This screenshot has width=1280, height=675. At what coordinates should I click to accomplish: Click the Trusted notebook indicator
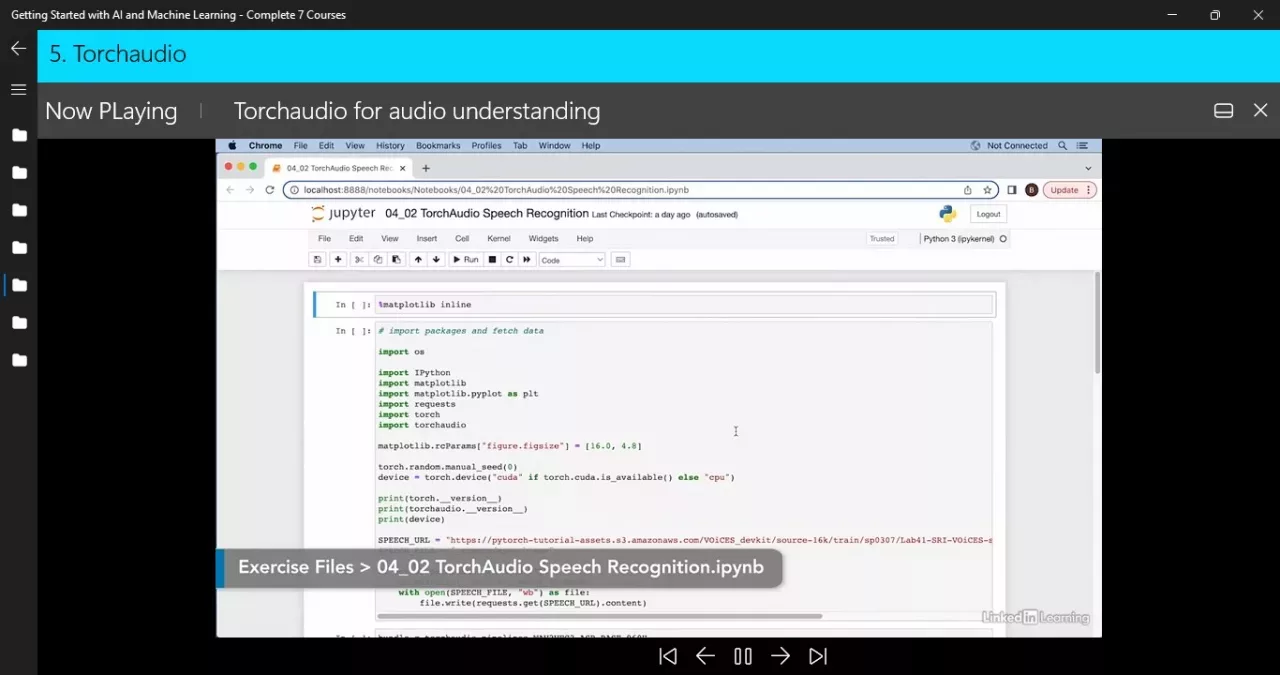(x=882, y=239)
